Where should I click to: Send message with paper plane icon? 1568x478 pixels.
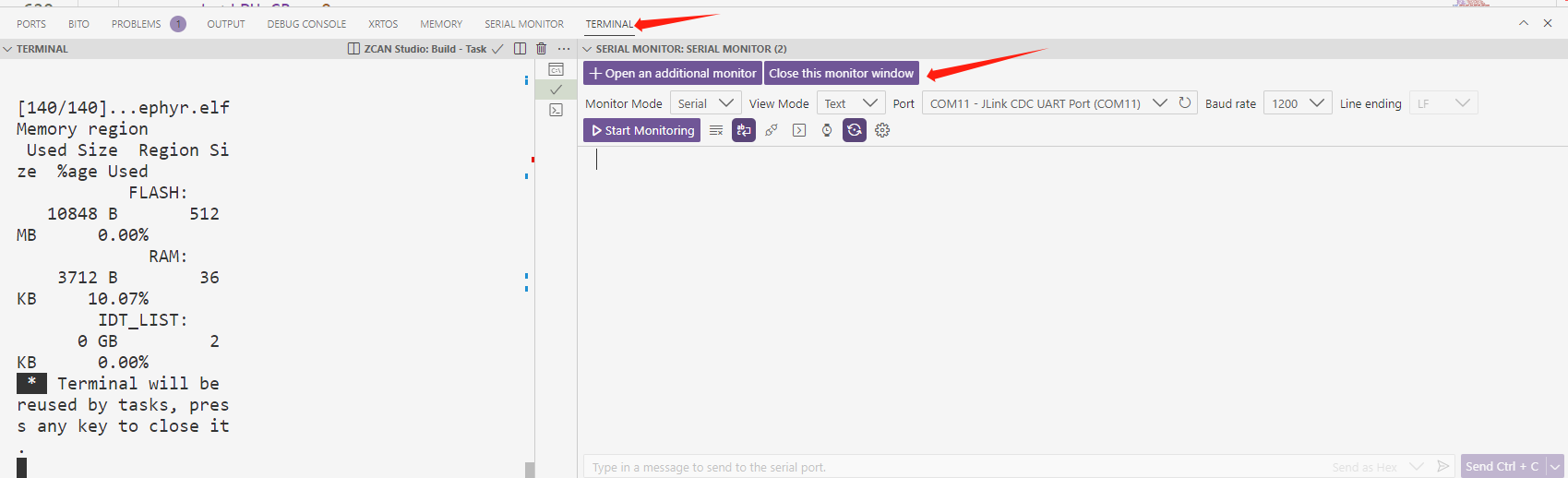(x=1442, y=467)
